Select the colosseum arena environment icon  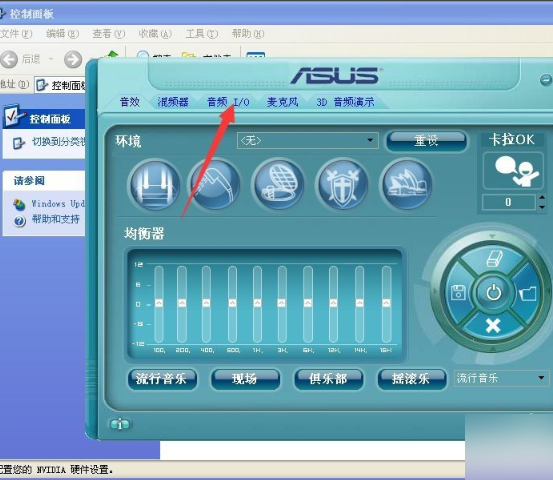(x=279, y=185)
